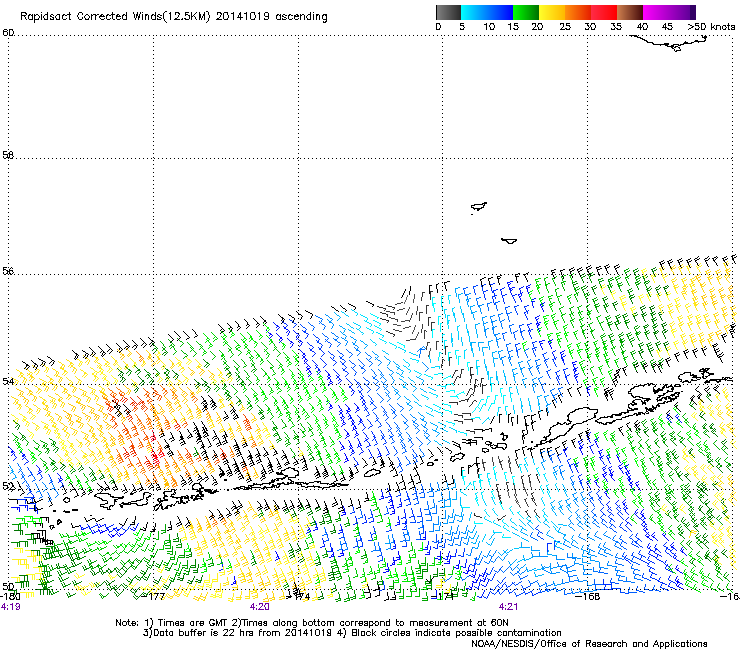Viewport: 740px width, 650px height.
Task: Click the latitude label 60
Action: click(x=8, y=32)
